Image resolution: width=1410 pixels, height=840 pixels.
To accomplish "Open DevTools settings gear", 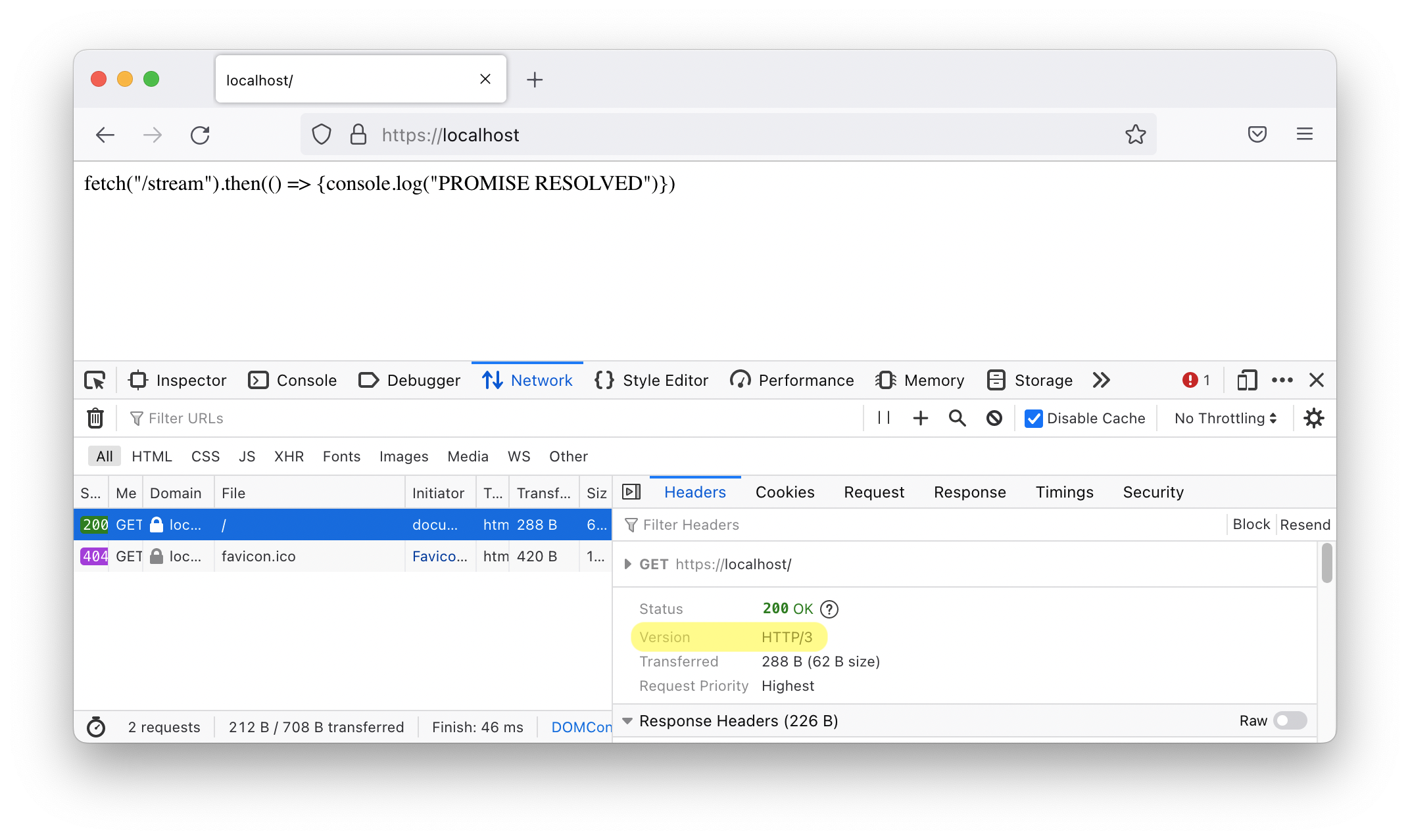I will (1314, 418).
